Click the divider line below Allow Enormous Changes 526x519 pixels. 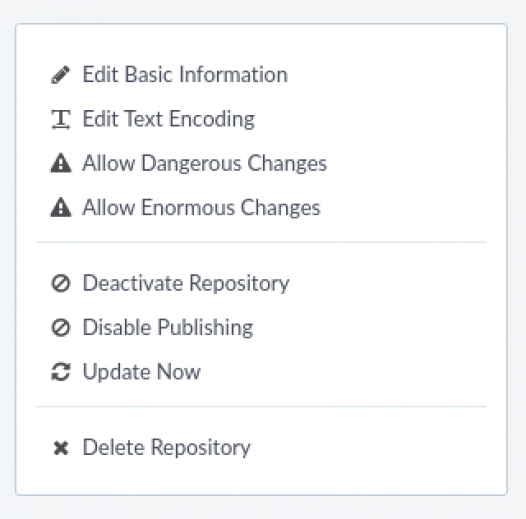261,242
